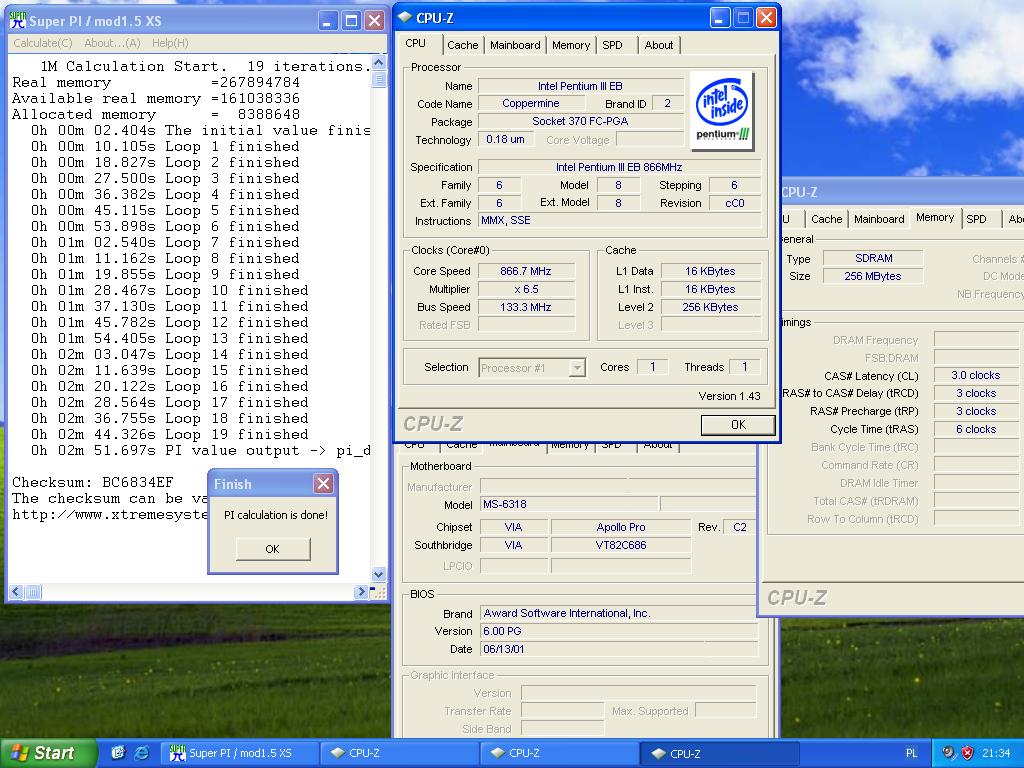Click the Package Socket 370 FC-PGA value
The width and height of the screenshot is (1024, 768).
tap(581, 121)
